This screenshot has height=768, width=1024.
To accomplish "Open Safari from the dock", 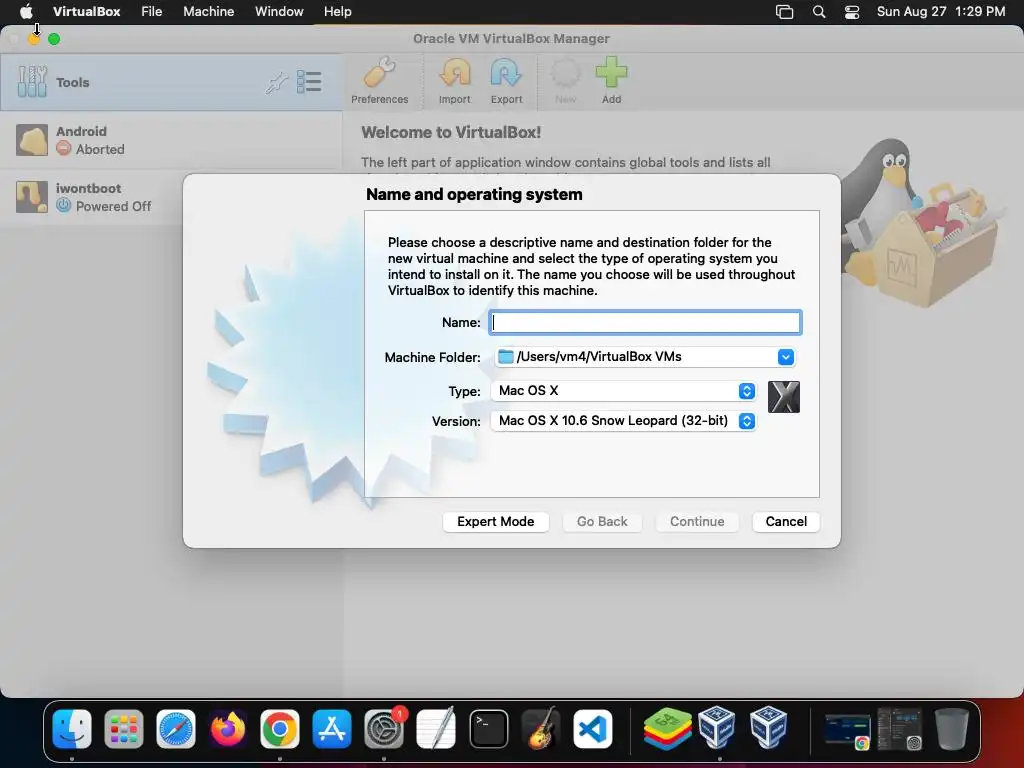I will tap(176, 729).
